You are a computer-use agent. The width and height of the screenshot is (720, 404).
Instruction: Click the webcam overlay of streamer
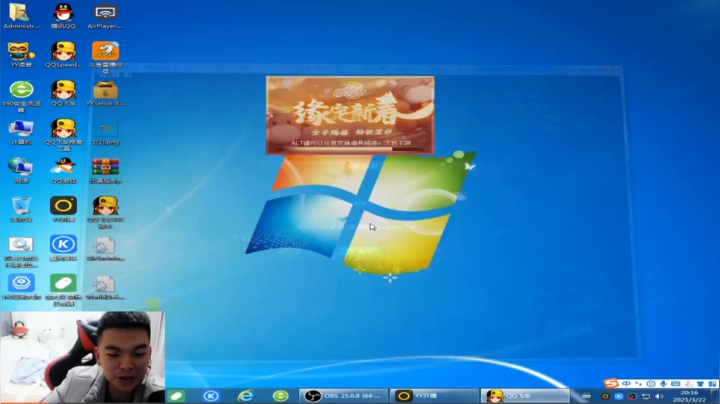coord(83,357)
